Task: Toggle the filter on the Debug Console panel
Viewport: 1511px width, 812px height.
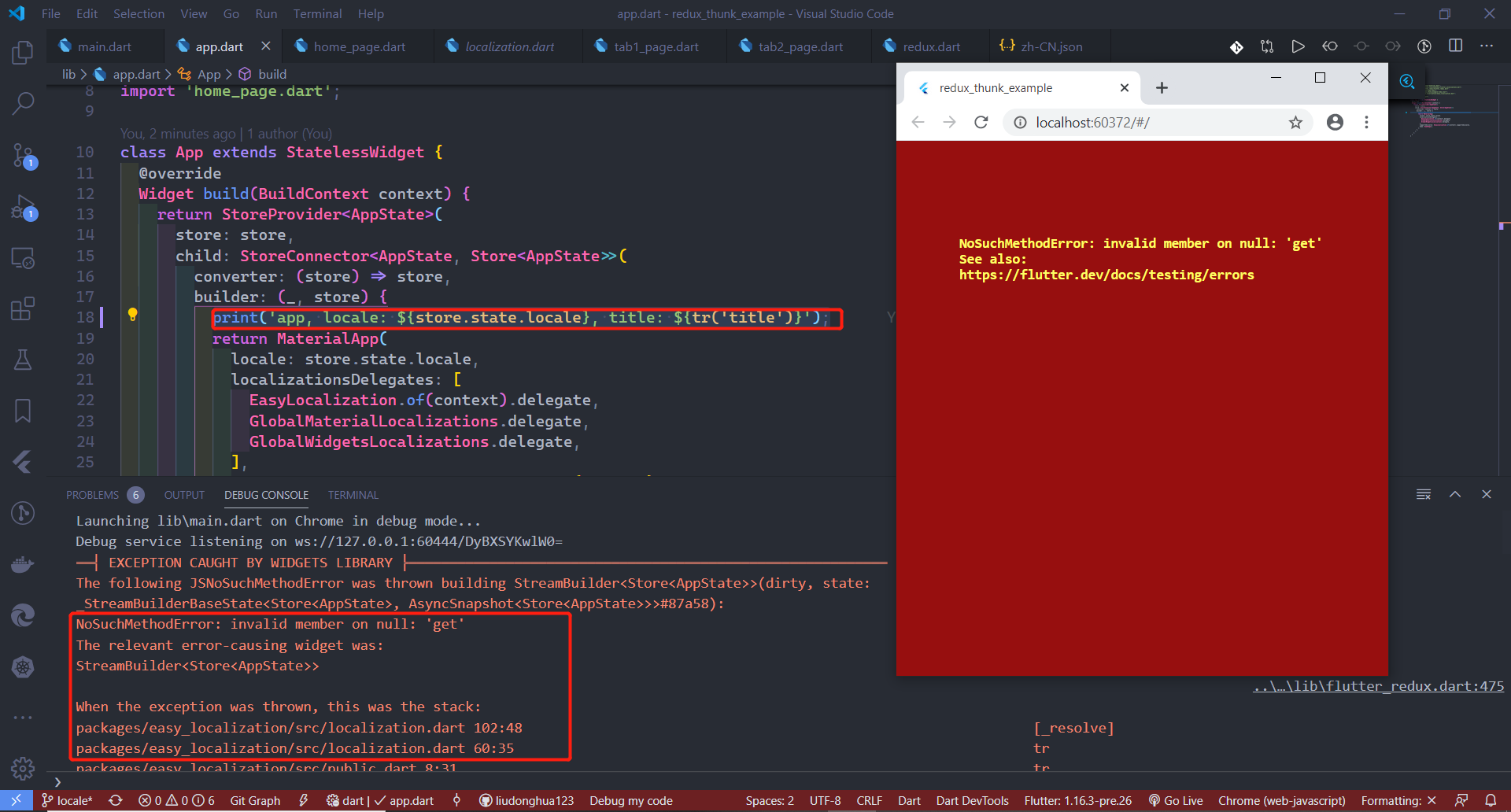Action: pyautogui.click(x=1423, y=494)
